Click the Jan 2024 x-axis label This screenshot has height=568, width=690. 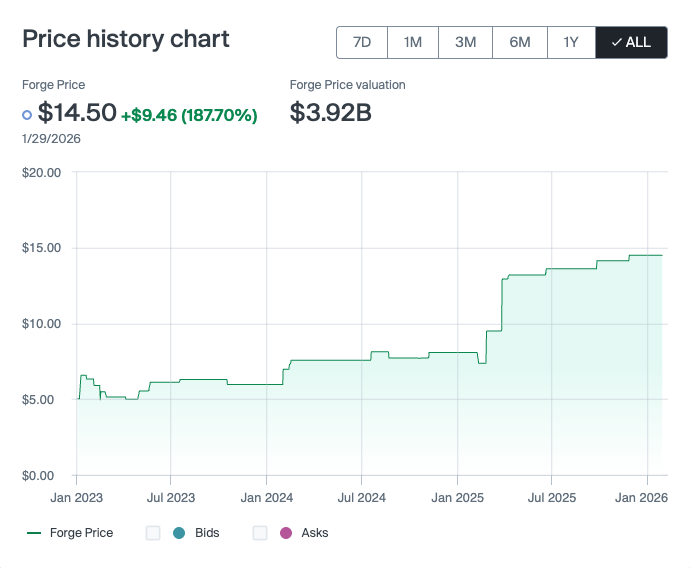[x=266, y=496]
